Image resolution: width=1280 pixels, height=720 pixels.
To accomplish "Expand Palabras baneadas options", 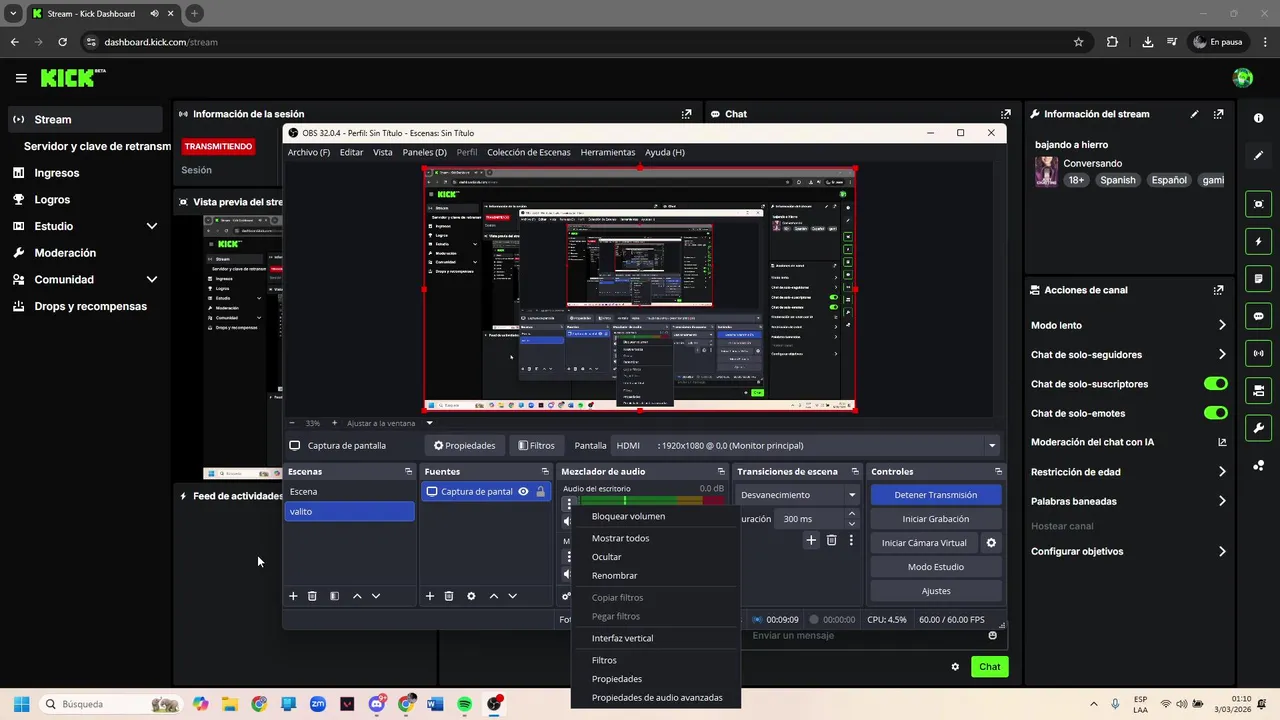I will point(1222,501).
